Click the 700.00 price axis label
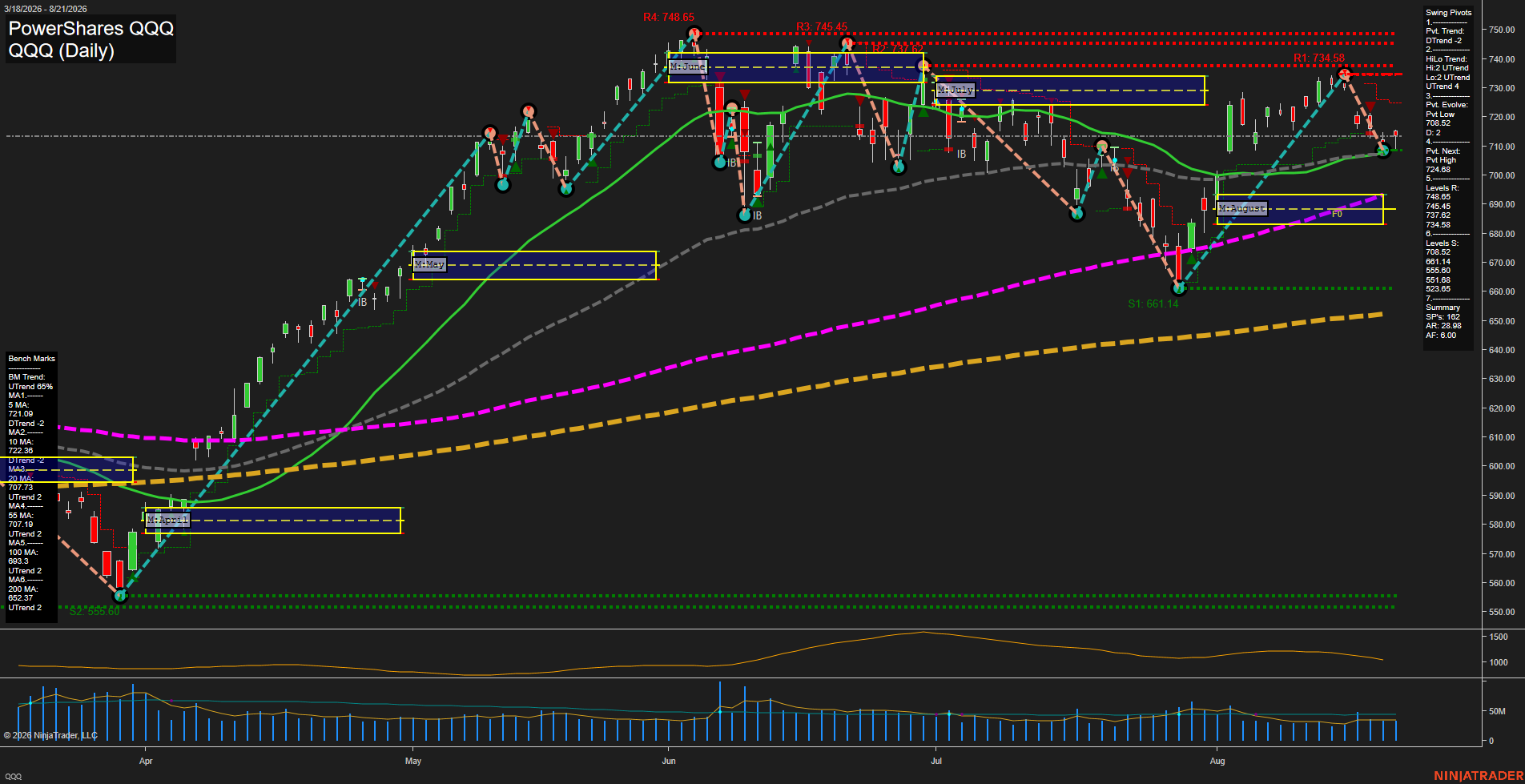Image resolution: width=1525 pixels, height=784 pixels. pos(1502,175)
